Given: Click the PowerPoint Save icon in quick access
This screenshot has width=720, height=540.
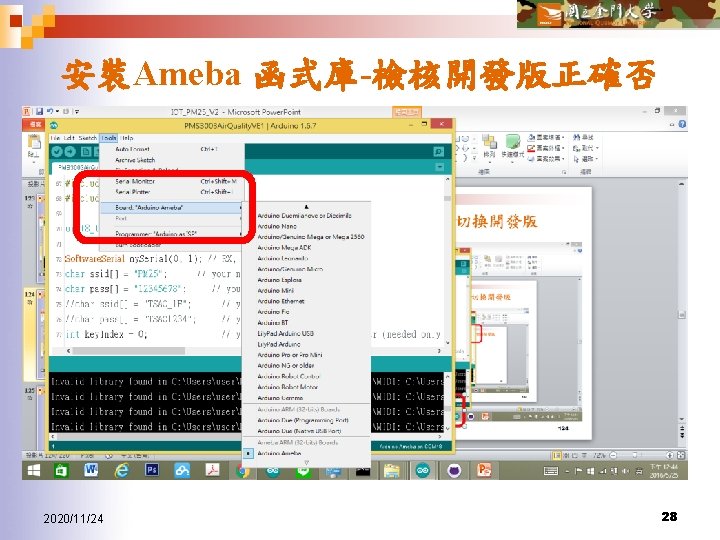Looking at the screenshot, I should click(39, 112).
